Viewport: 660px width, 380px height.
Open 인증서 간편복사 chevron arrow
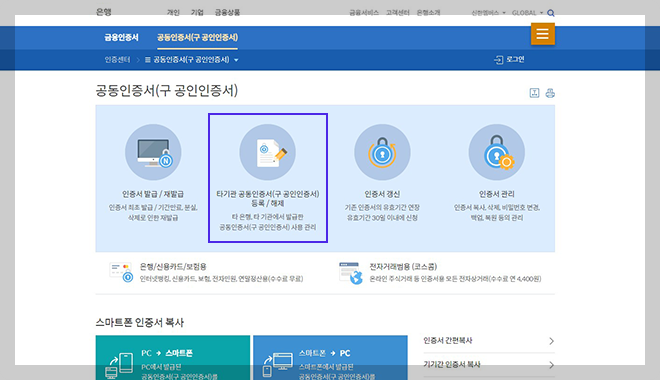551,341
